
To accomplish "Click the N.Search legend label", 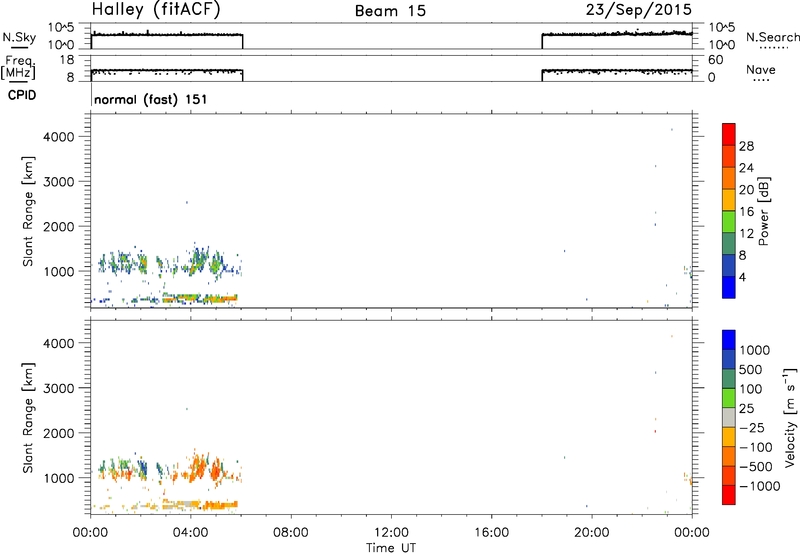I will pos(772,37).
